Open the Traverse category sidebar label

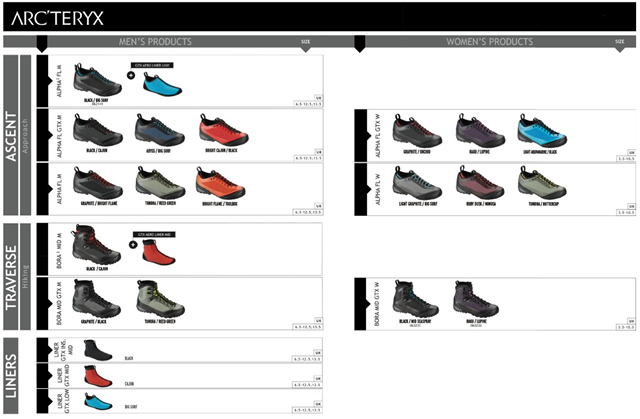tap(11, 277)
